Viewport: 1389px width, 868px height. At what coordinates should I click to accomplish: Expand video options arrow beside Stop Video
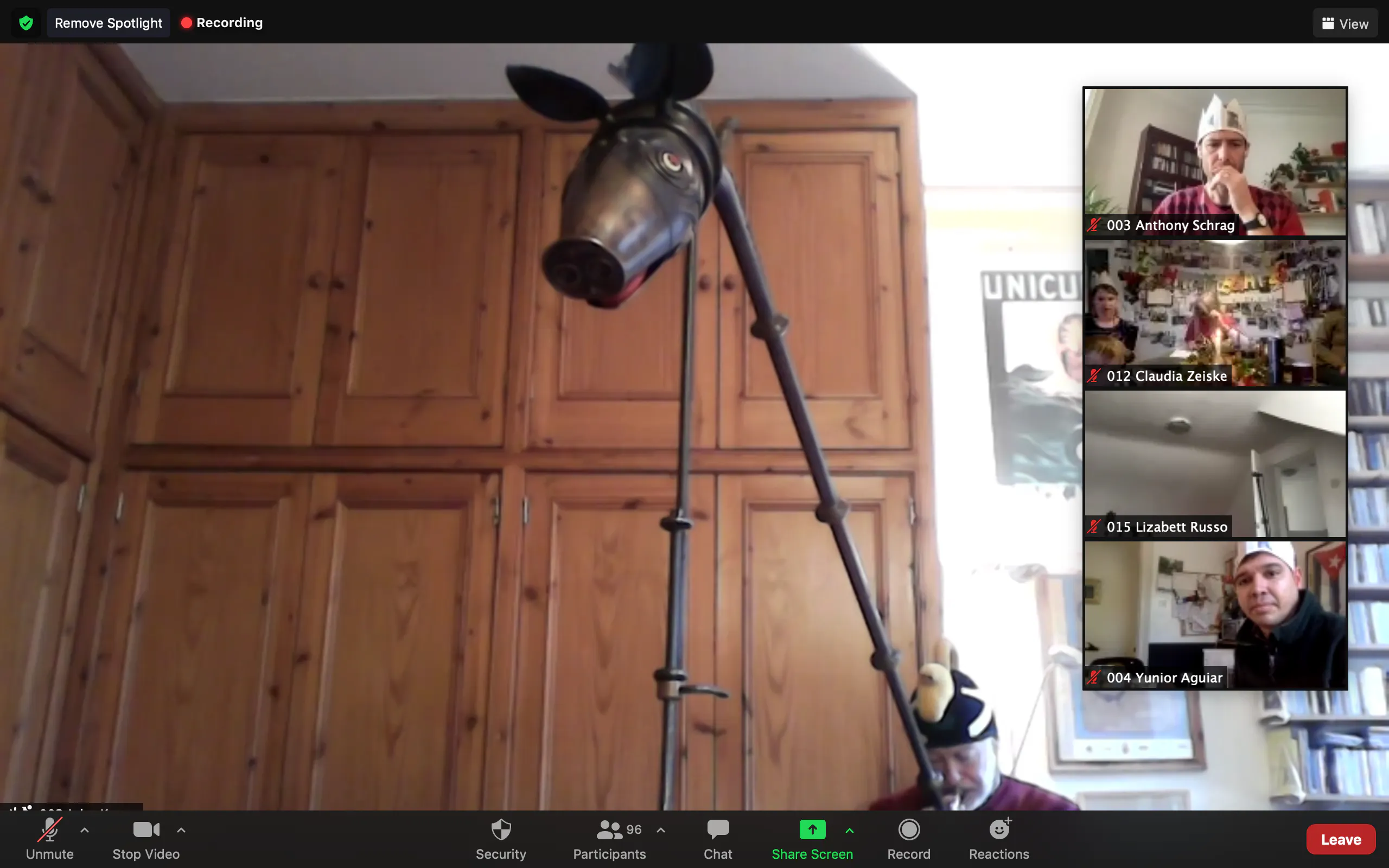(181, 830)
